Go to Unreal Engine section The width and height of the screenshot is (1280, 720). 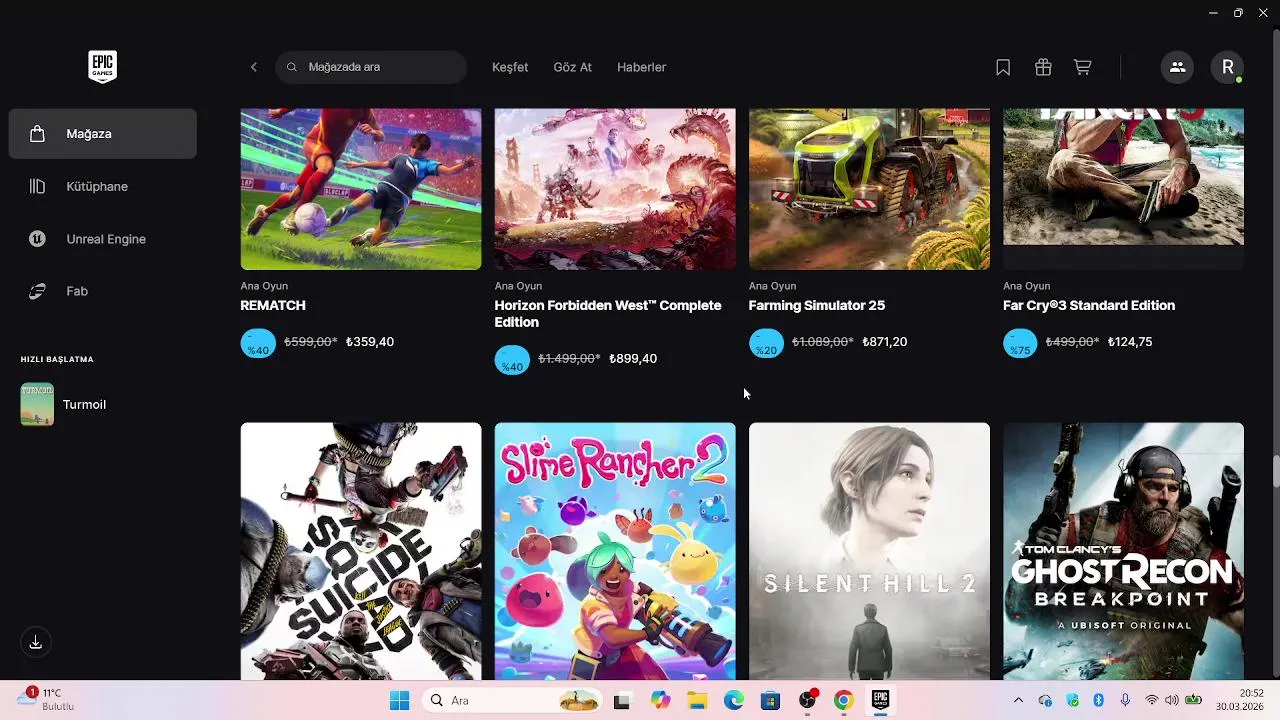tap(103, 239)
